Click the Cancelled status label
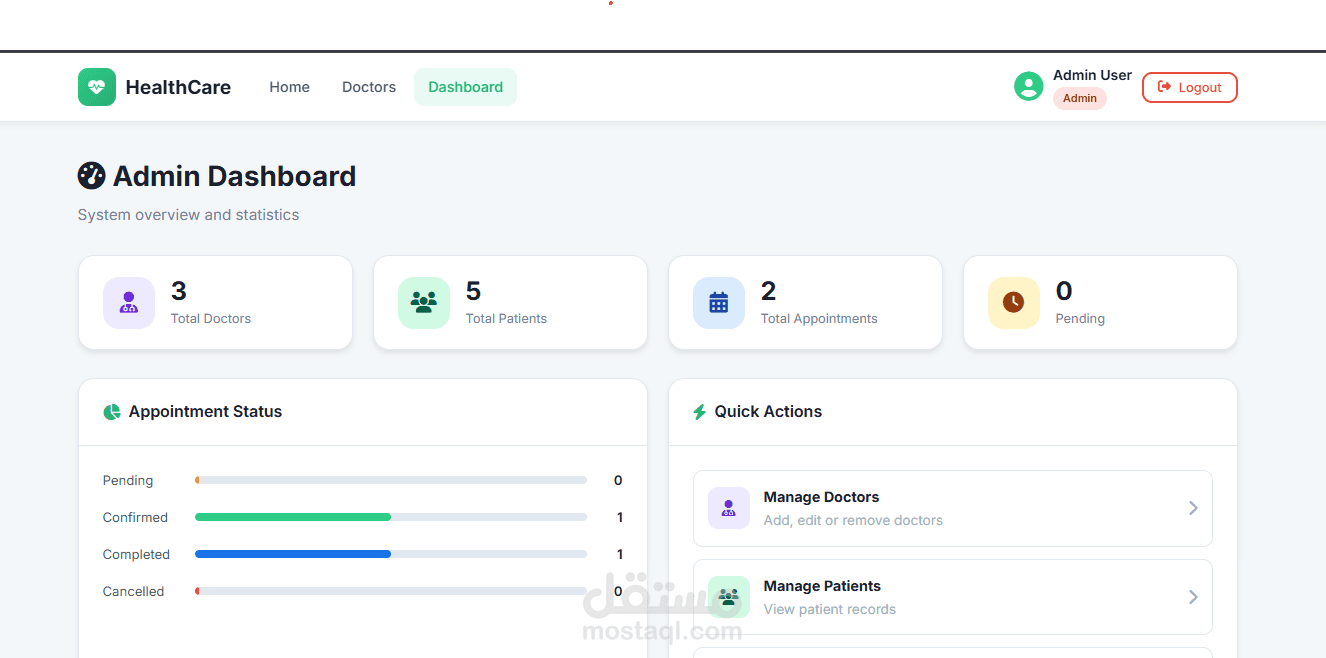Viewport: 1326px width, 658px height. (133, 592)
